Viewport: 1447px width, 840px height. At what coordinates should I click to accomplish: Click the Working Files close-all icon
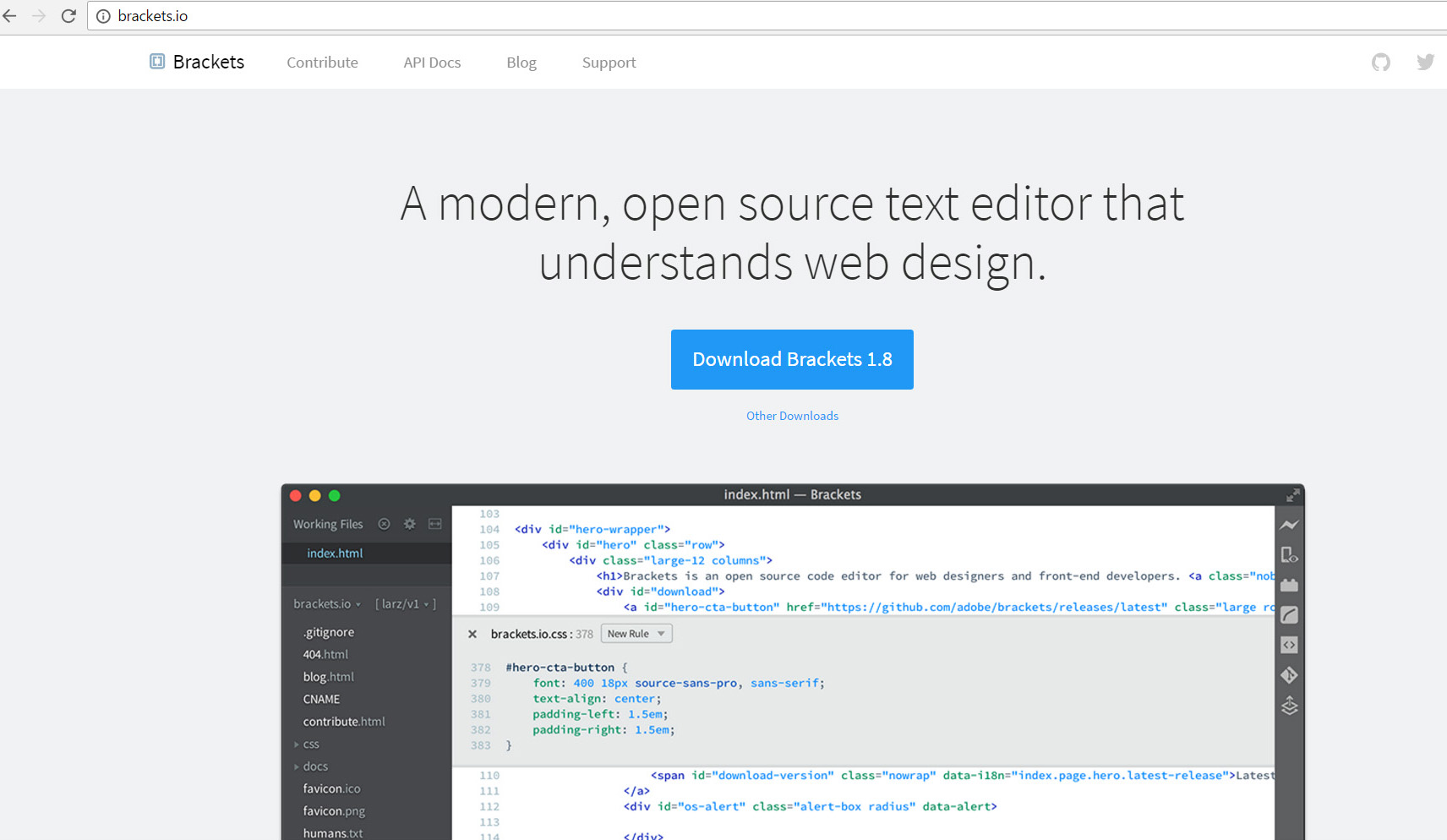click(x=384, y=524)
